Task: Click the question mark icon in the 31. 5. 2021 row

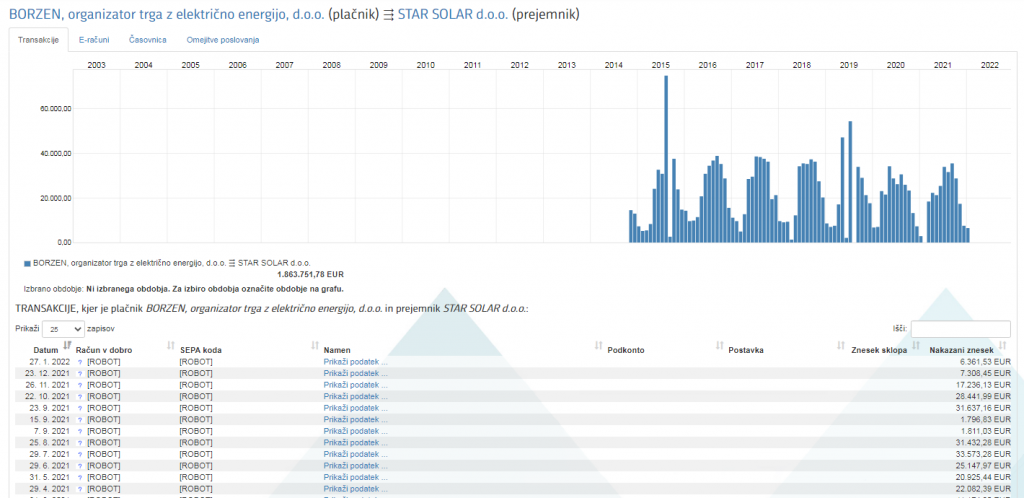Action: click(80, 477)
